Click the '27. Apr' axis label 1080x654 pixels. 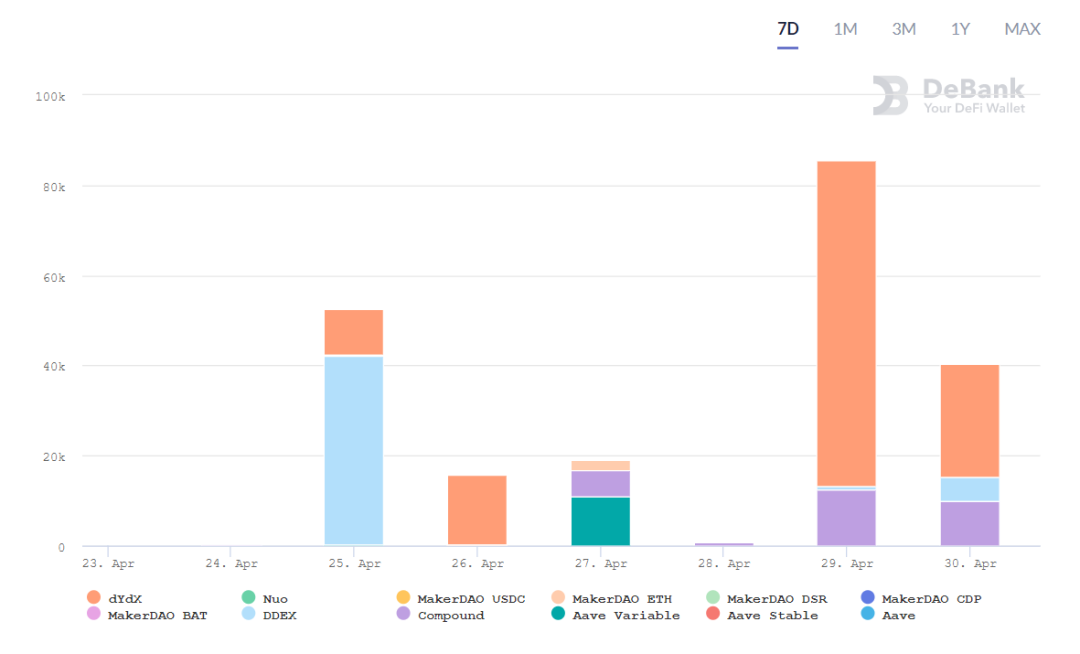601,563
